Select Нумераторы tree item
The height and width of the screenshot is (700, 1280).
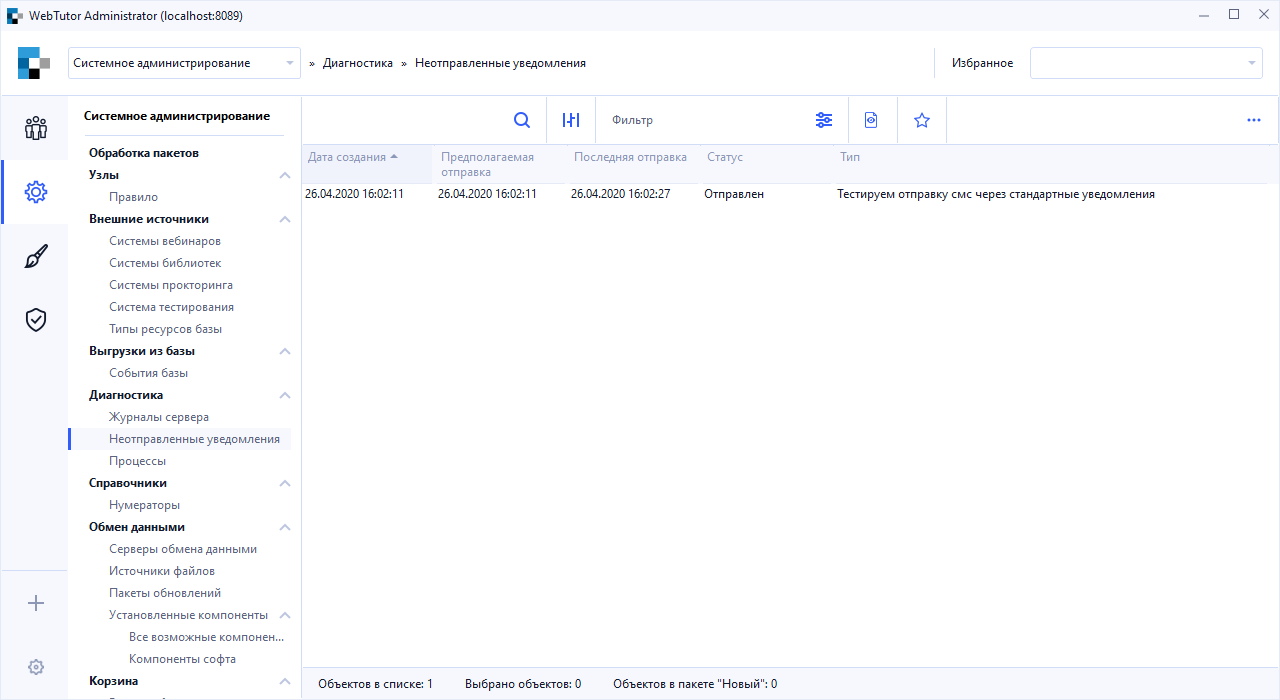point(144,505)
